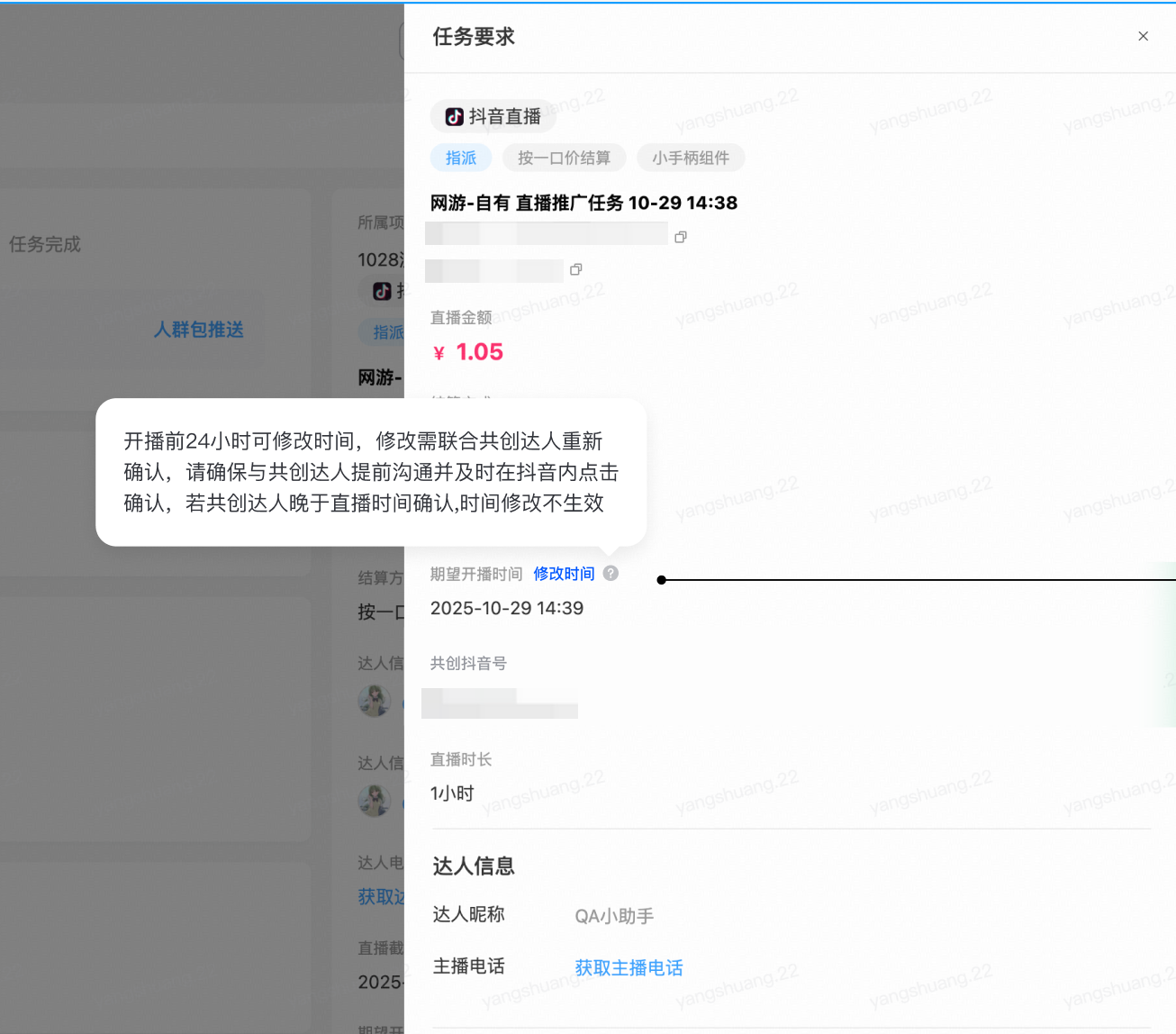
Task: Select the 按一口价结算 tag
Action: [564, 158]
